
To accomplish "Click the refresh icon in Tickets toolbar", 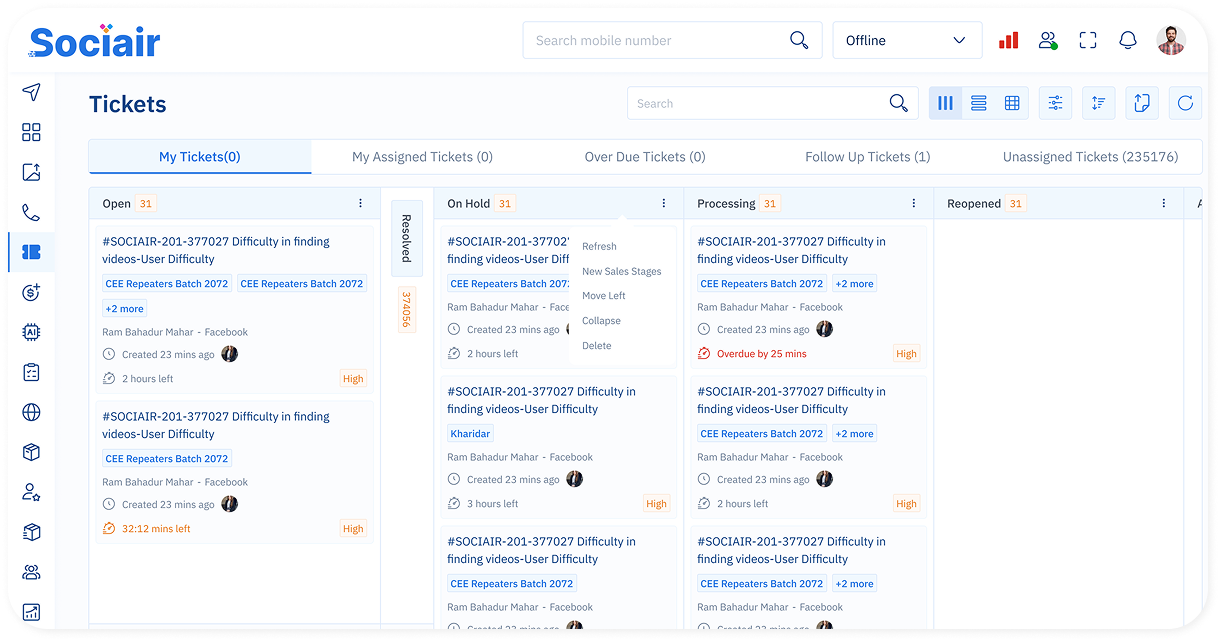I will coord(1185,103).
